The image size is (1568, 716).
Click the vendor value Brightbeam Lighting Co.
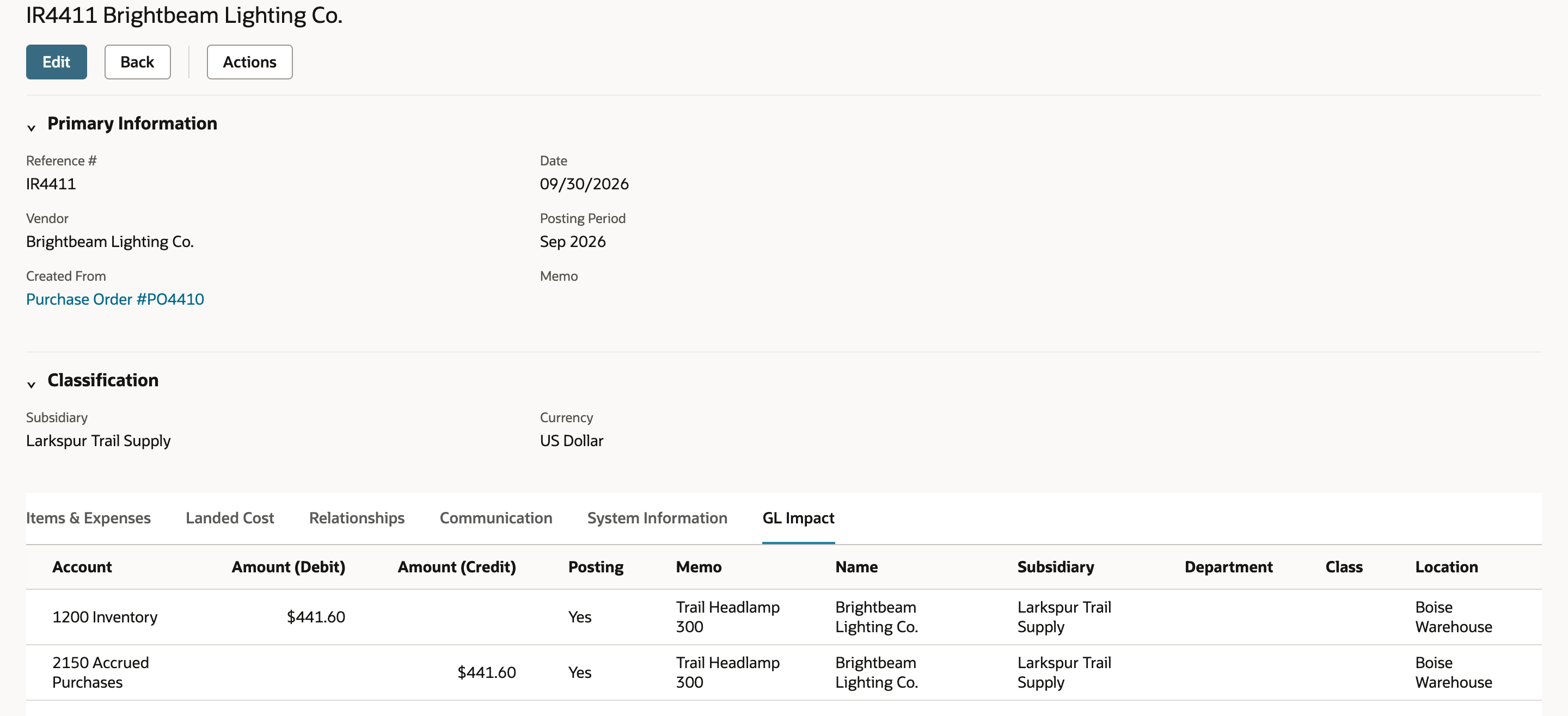coord(109,242)
